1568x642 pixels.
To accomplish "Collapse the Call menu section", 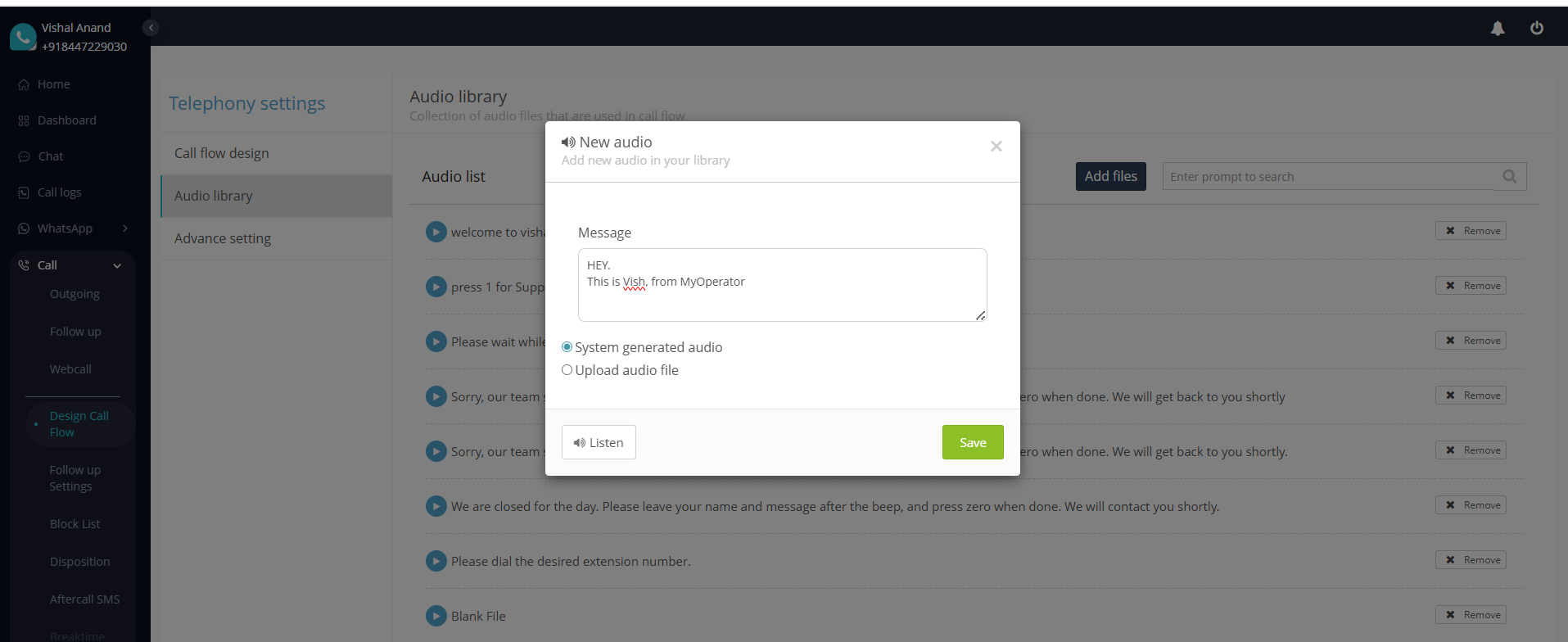I will point(117,265).
